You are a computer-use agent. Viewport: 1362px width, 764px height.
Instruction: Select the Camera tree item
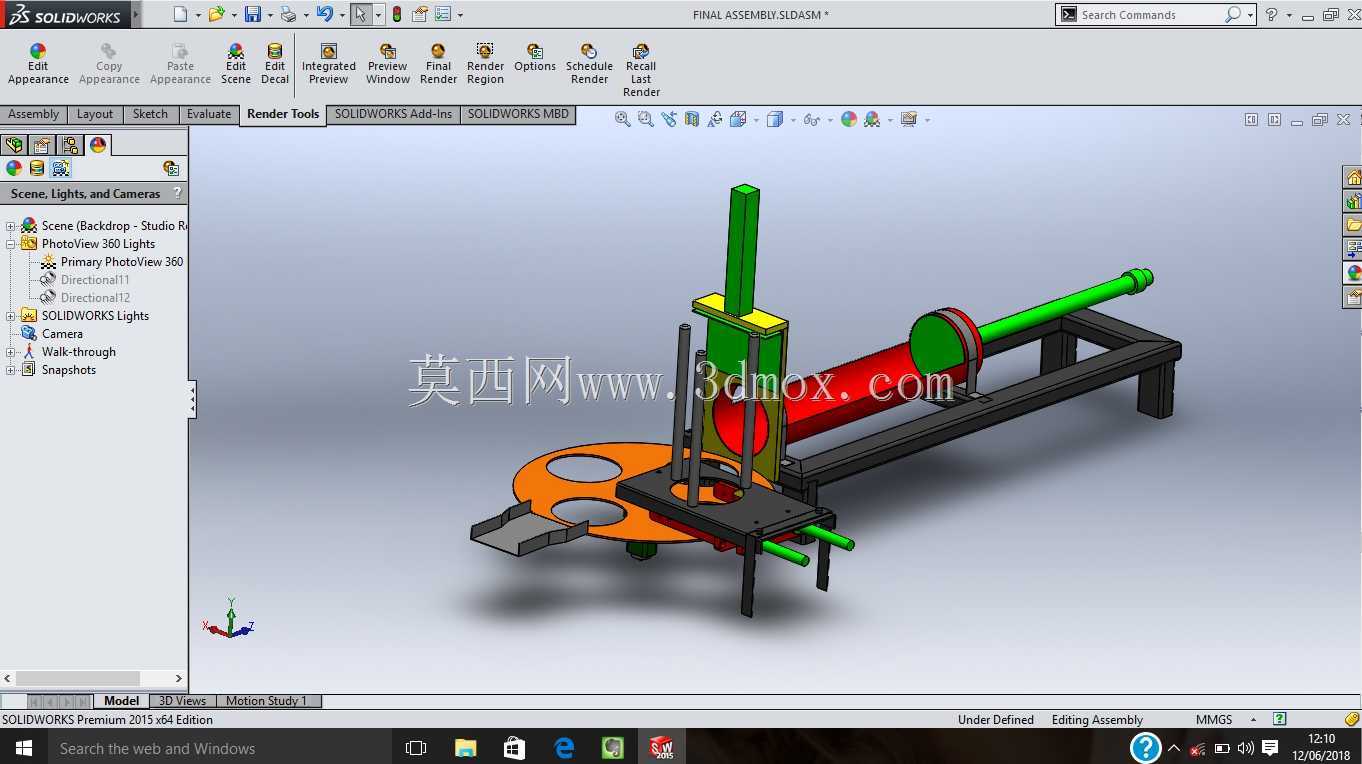point(62,334)
